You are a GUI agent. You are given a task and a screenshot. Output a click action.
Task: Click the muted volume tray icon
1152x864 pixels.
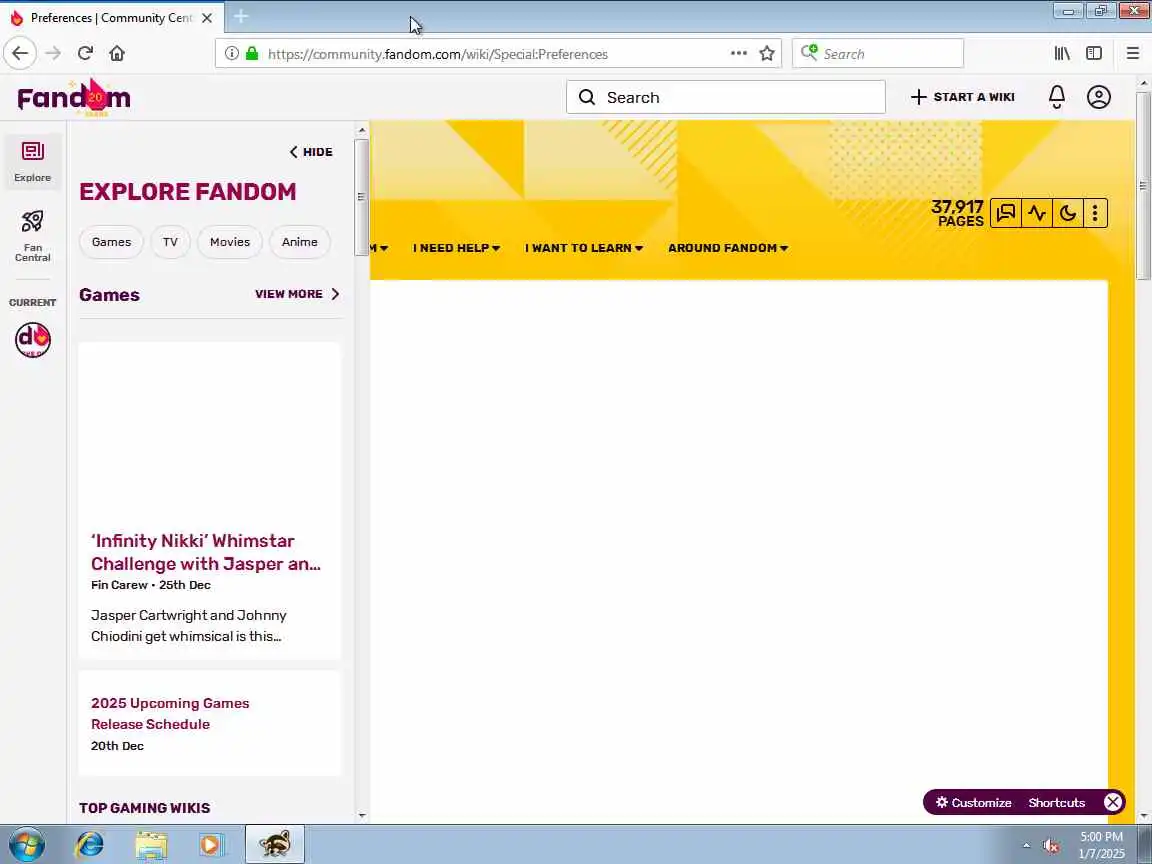[1051, 846]
